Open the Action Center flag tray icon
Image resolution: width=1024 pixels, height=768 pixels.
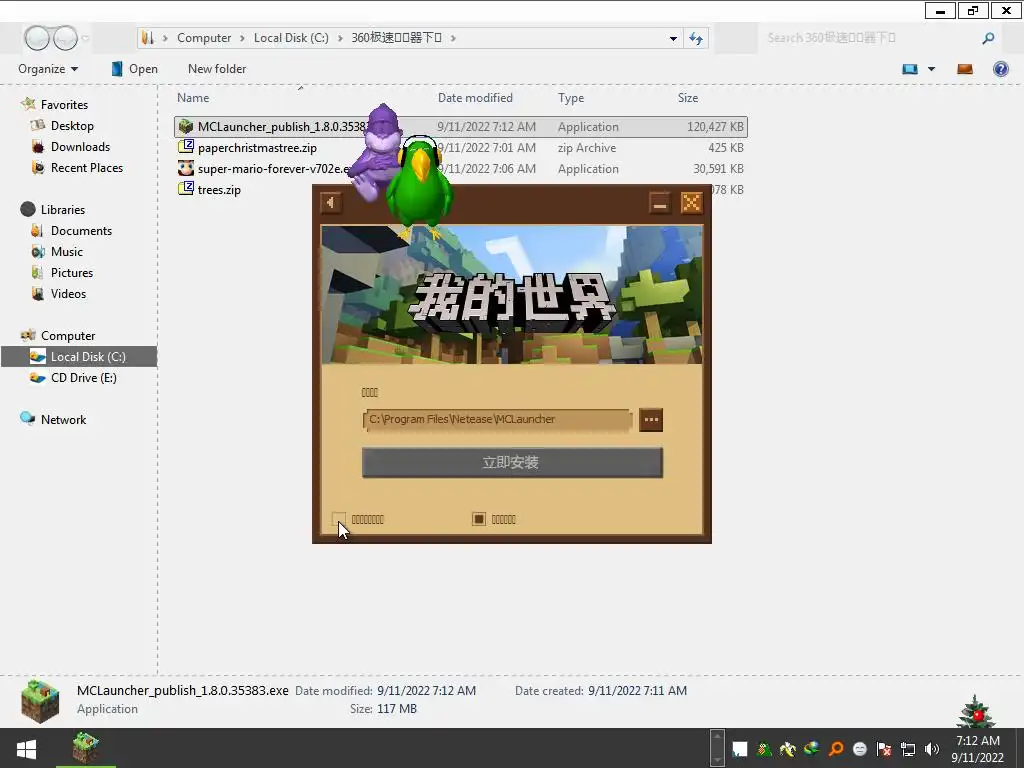pyautogui.click(x=884, y=749)
